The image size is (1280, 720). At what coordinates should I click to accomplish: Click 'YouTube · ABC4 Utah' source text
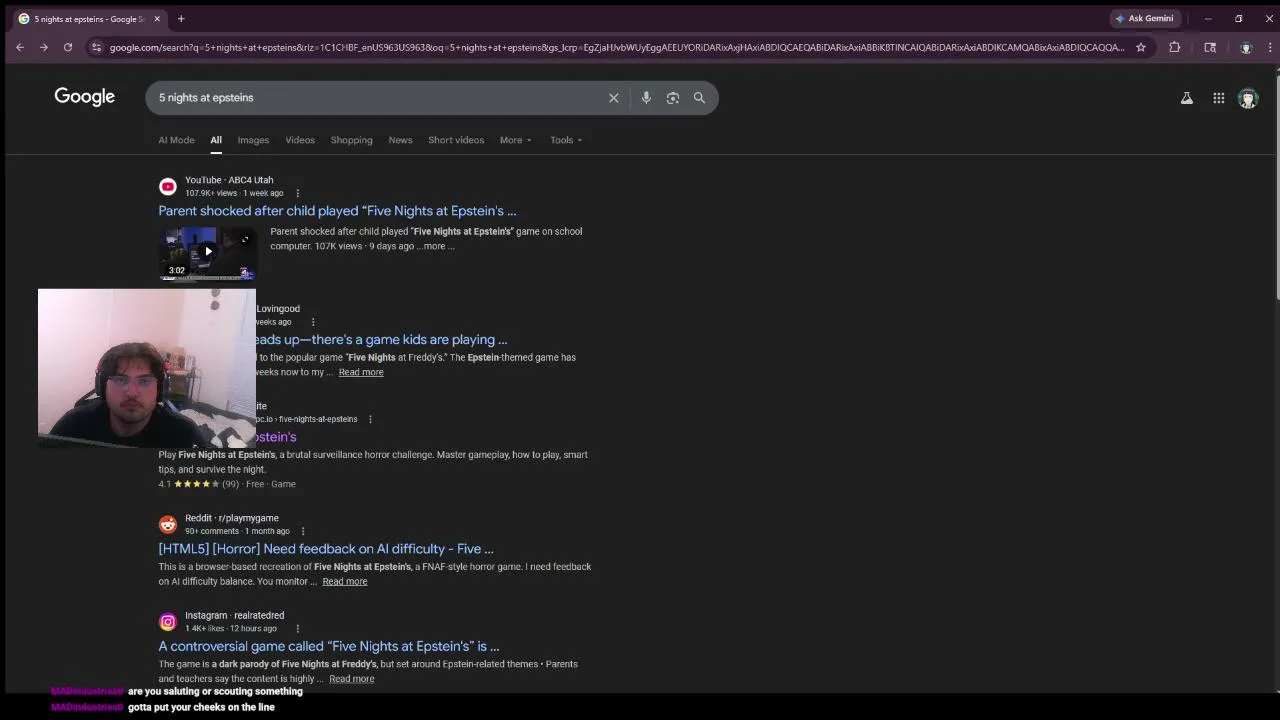click(229, 180)
